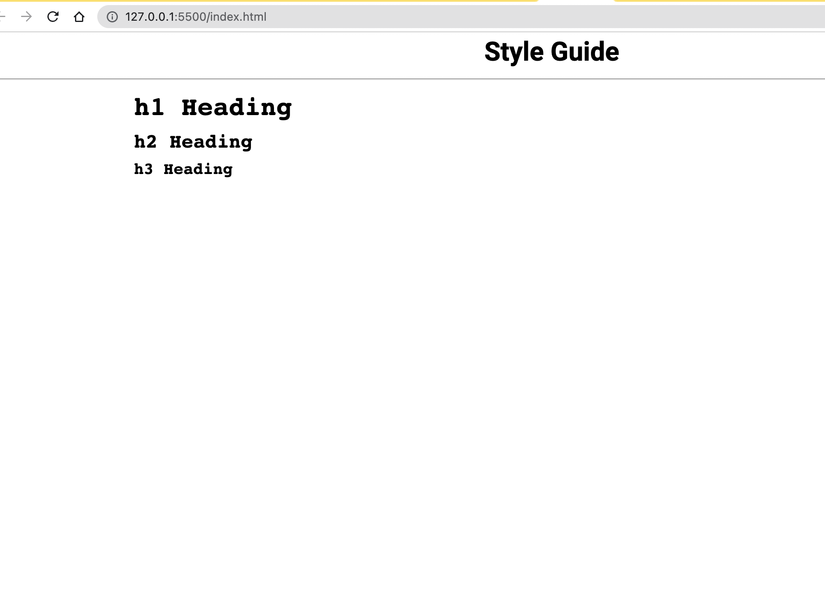The image size is (825, 606).
Task: Click the word Style in the title
Action: click(514, 52)
